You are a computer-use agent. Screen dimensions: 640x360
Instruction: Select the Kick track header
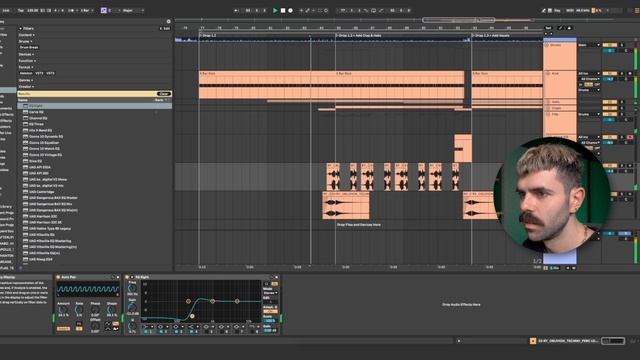560,85
